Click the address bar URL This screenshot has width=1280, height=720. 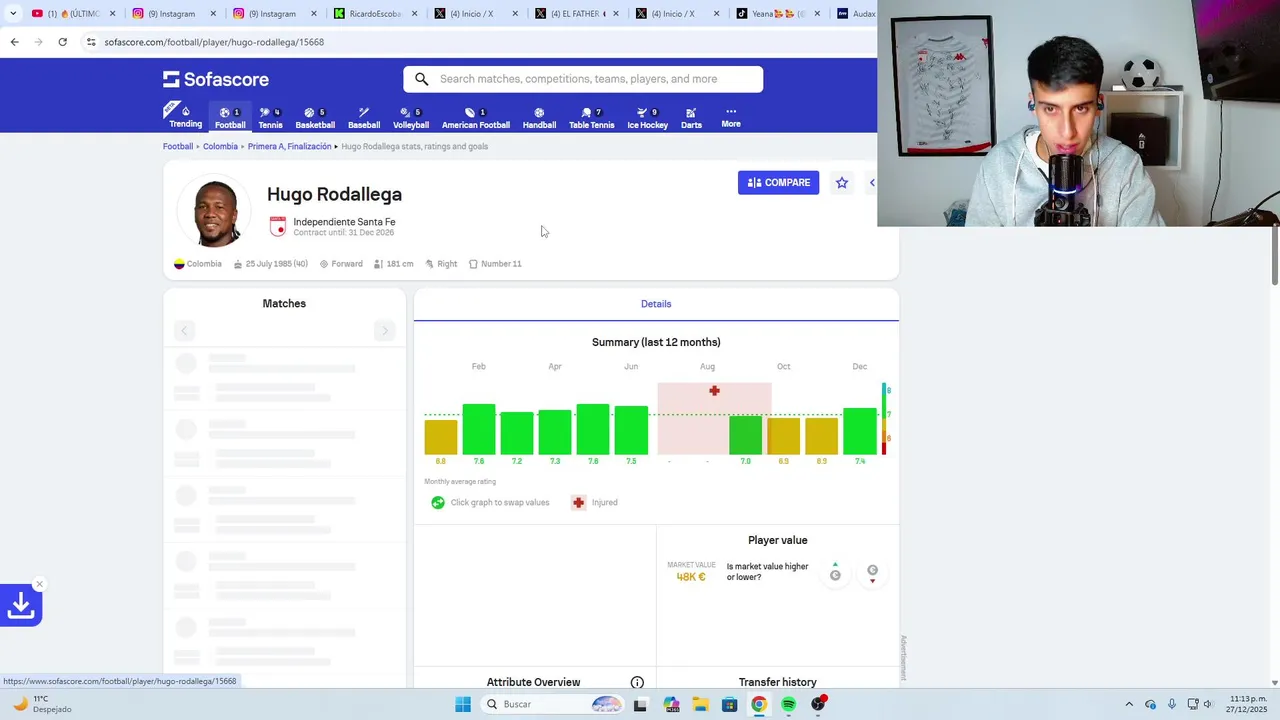(214, 42)
